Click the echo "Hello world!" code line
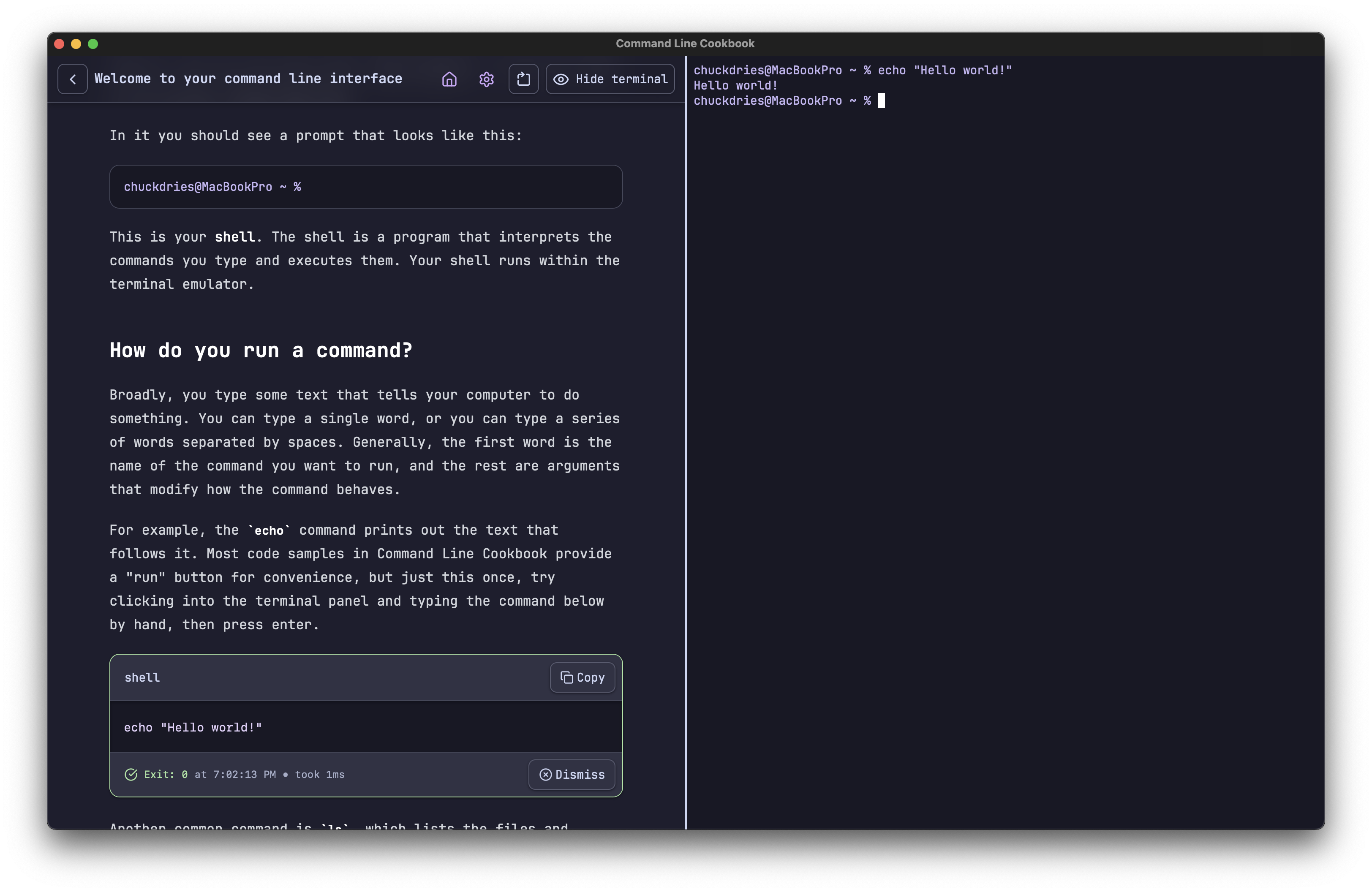This screenshot has width=1372, height=892. pyautogui.click(x=193, y=727)
